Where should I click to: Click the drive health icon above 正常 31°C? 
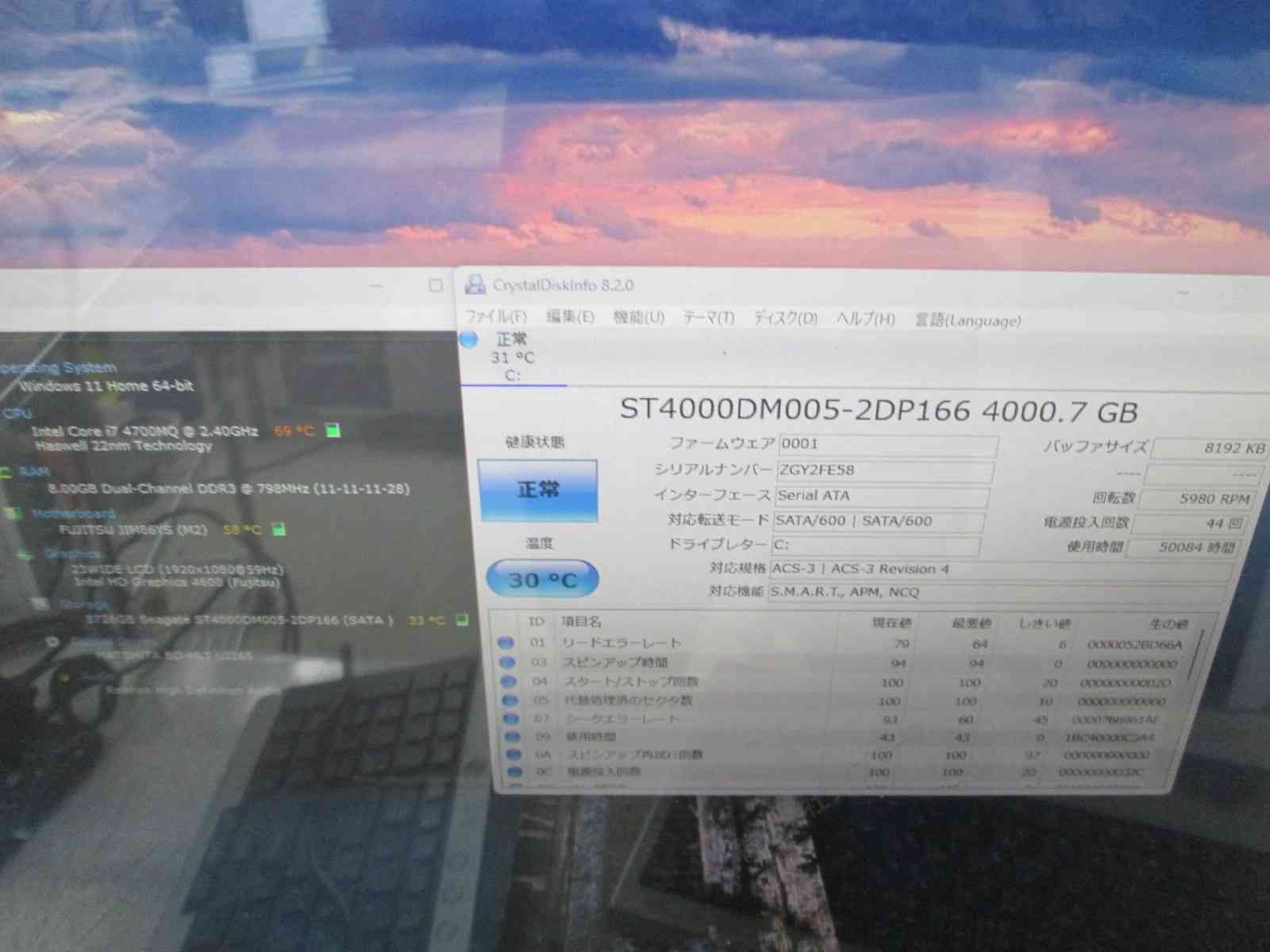click(470, 341)
